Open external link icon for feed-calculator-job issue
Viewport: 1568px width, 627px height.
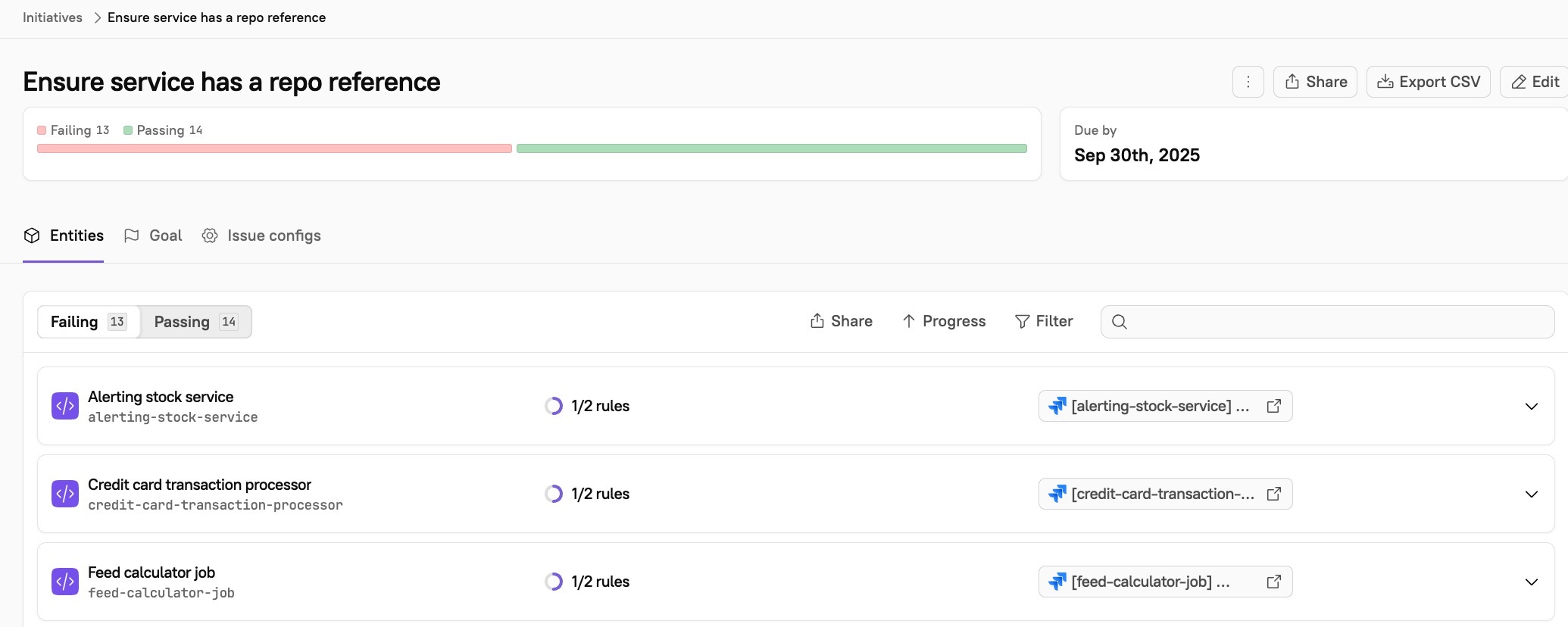1273,582
